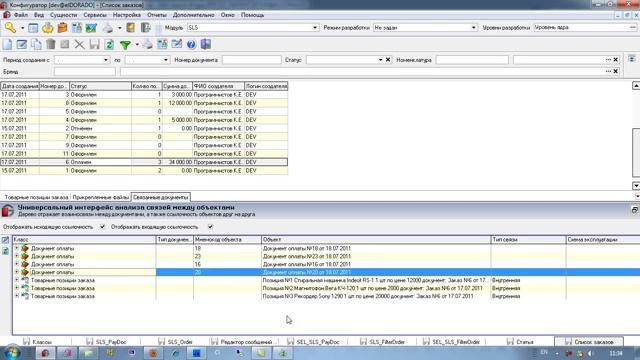640x360 pixels.
Task: Click the orders table scroll-up arrow
Action: pyautogui.click(x=636, y=86)
